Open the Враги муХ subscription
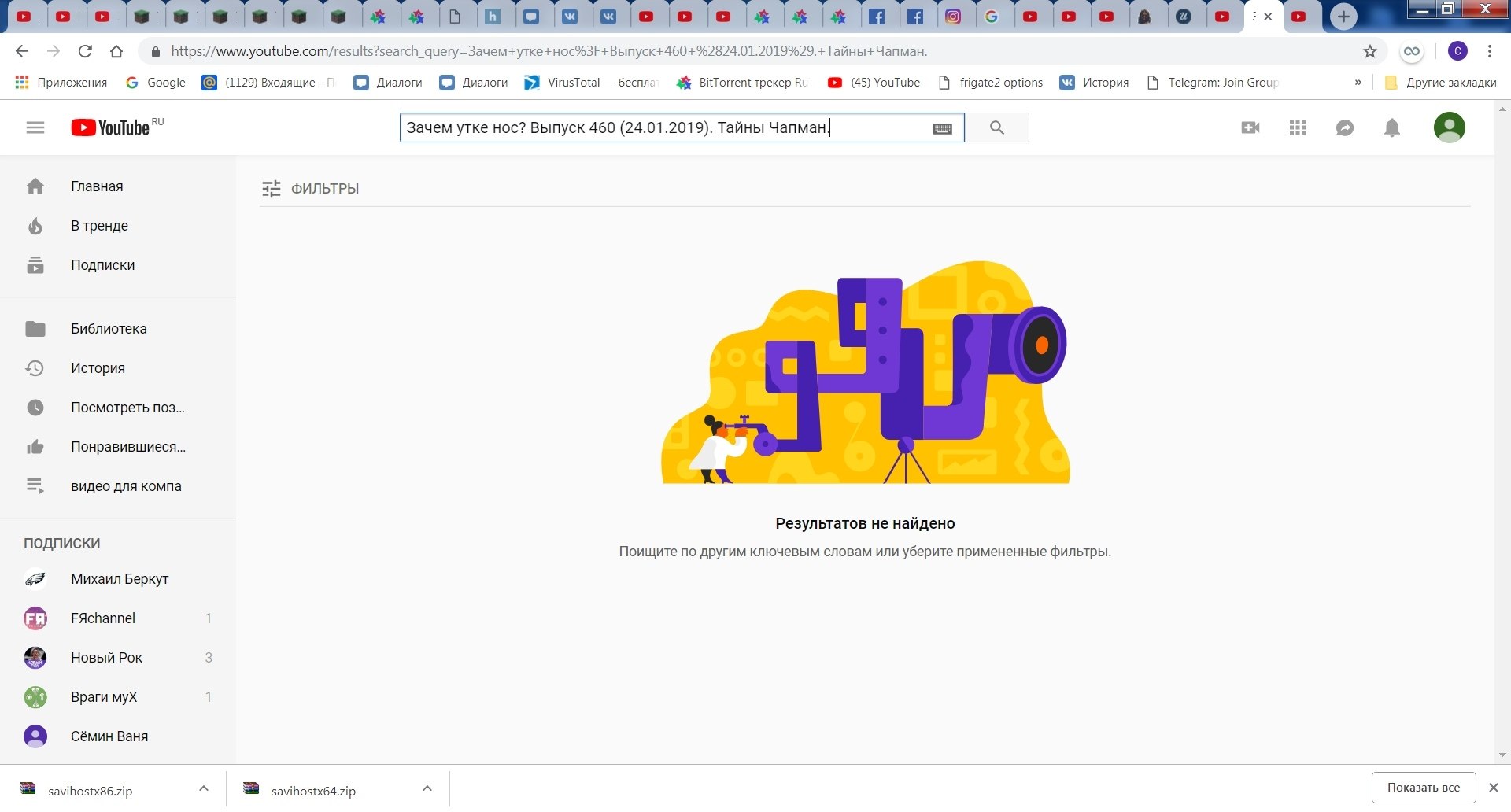Viewport: 1511px width, 812px height. [x=118, y=697]
